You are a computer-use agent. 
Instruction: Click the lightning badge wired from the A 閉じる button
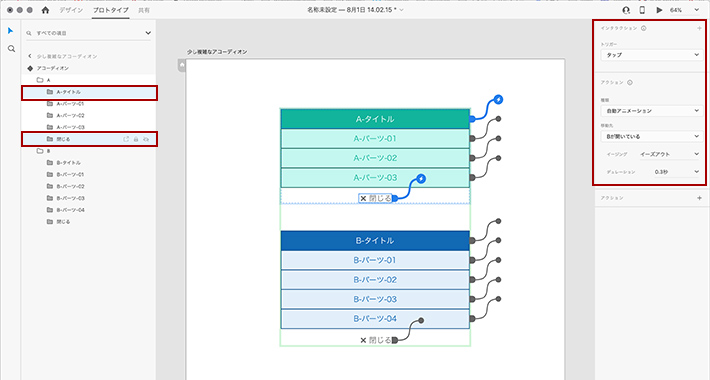[x=421, y=179]
